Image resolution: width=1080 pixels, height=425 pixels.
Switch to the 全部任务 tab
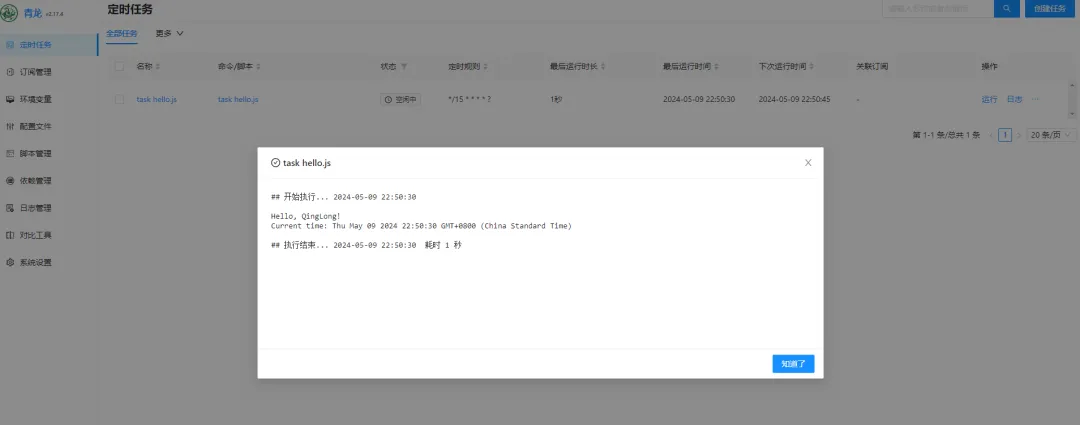122,34
